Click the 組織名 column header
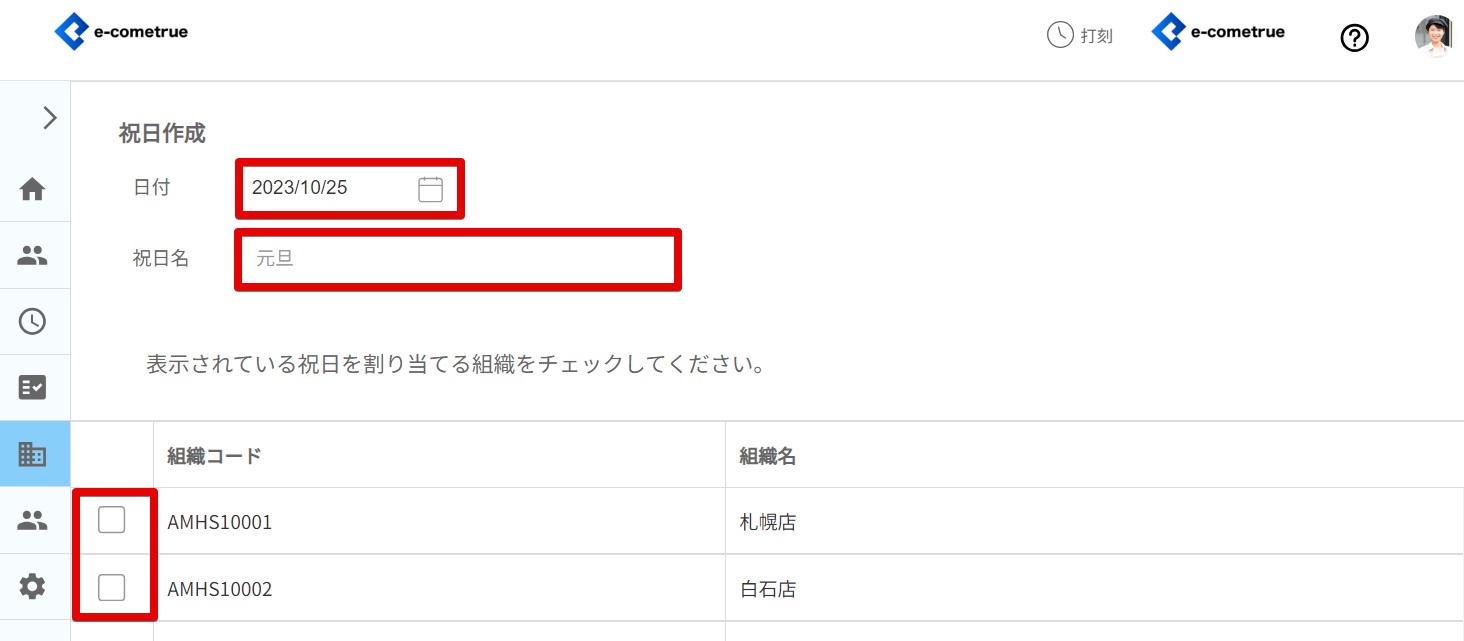This screenshot has height=641, width=1464. tap(768, 456)
